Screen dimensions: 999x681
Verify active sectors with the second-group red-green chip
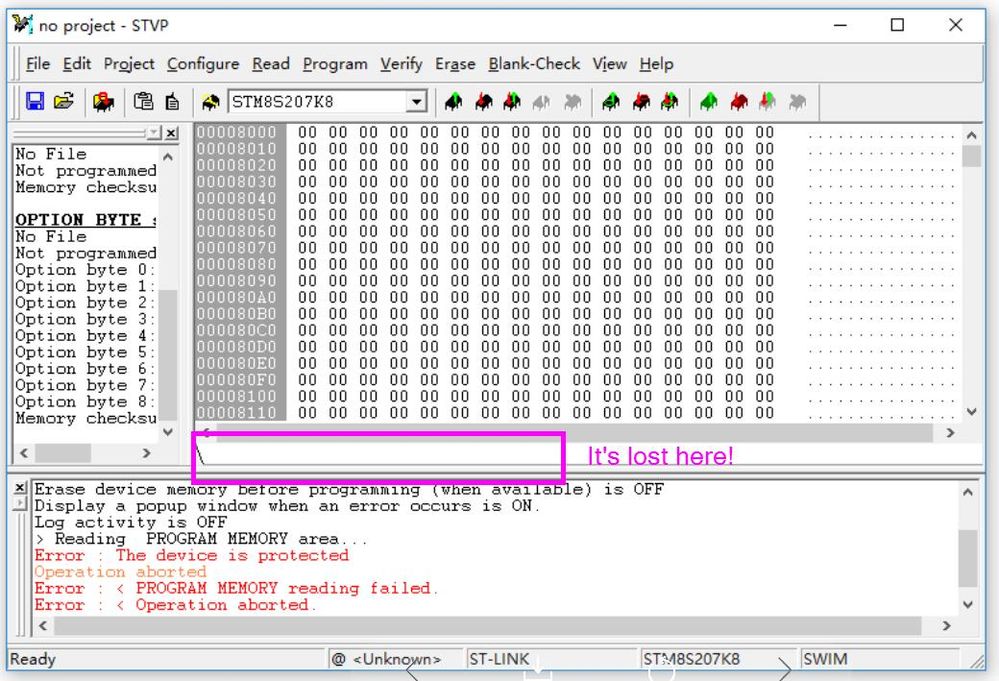[x=670, y=101]
